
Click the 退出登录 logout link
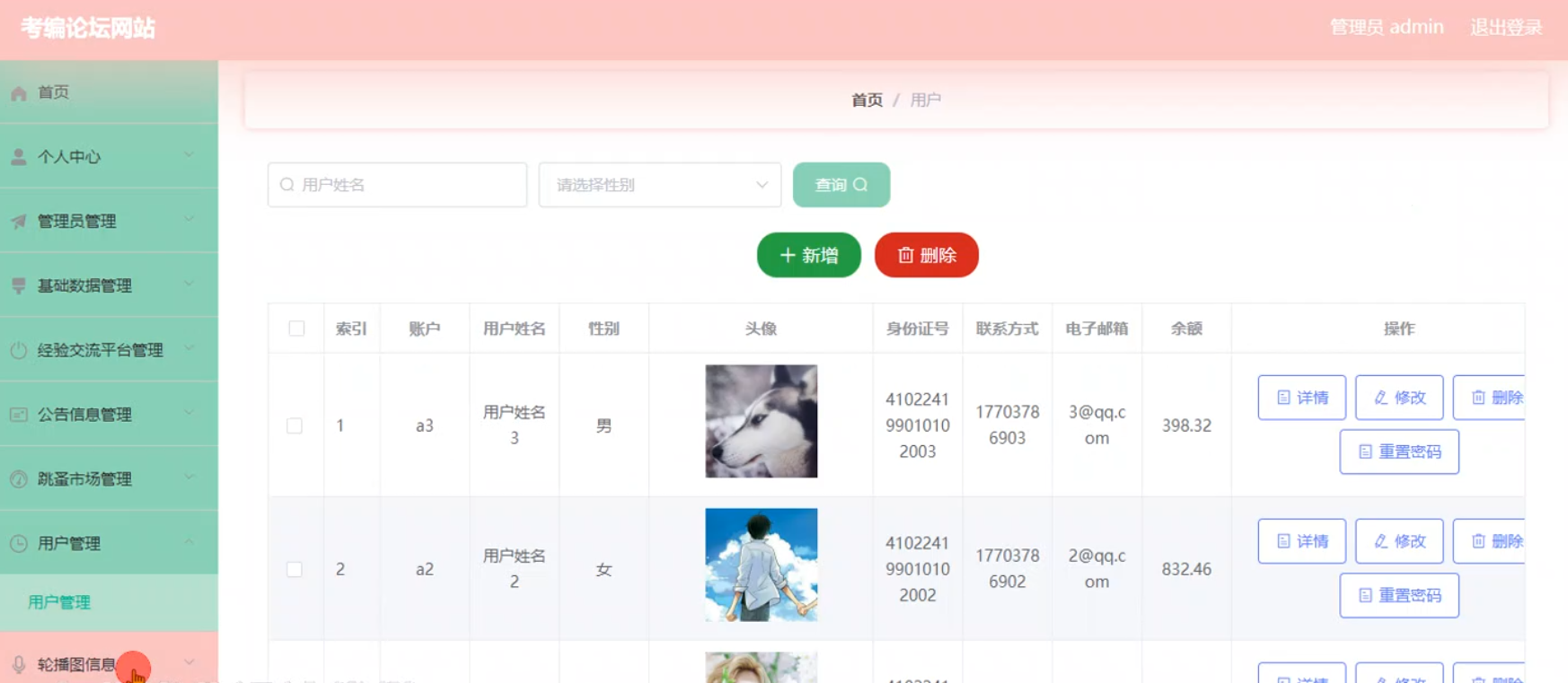[x=1506, y=27]
